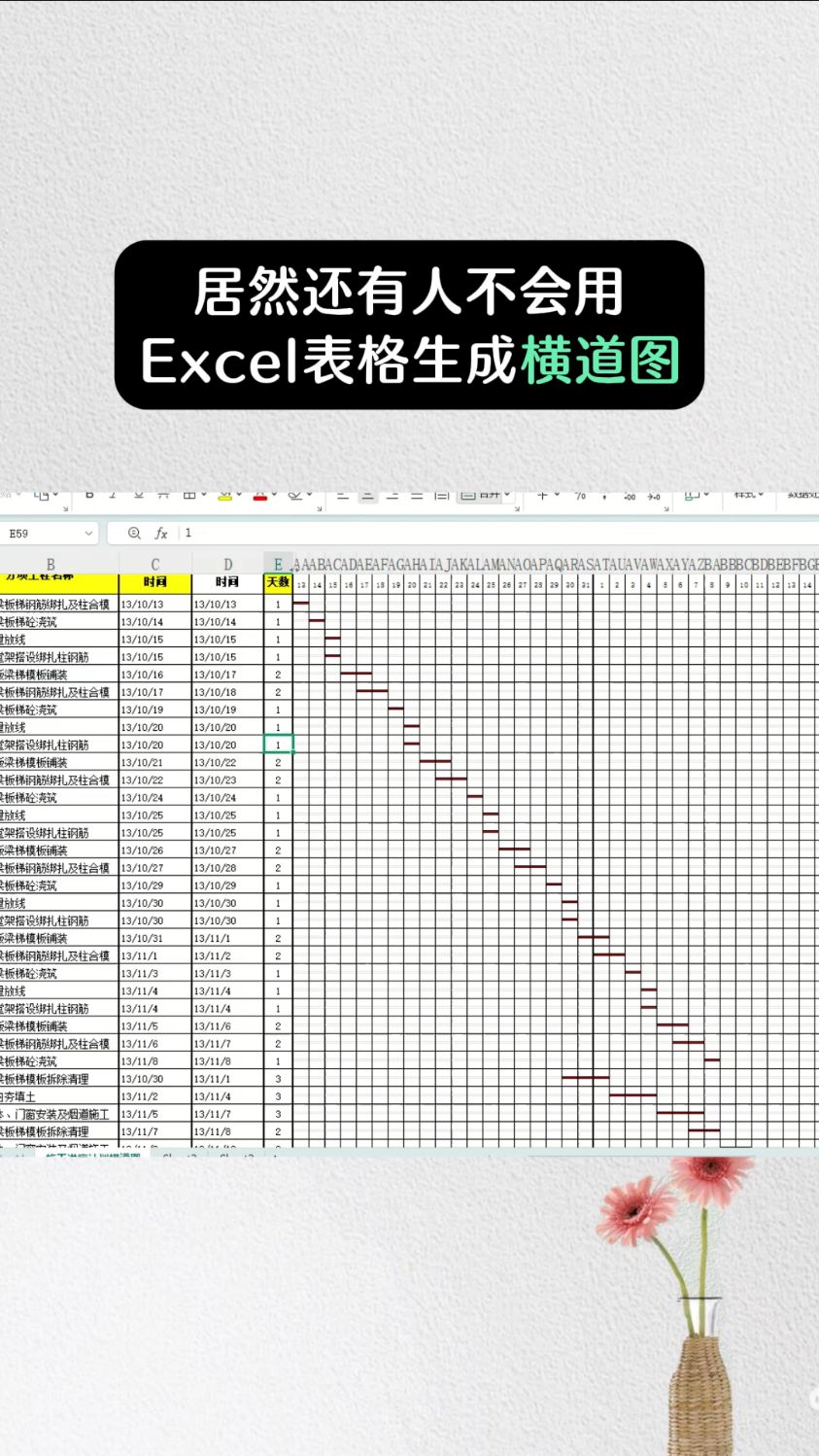
Task: Expand the font color dropdown arrow
Action: 274,496
